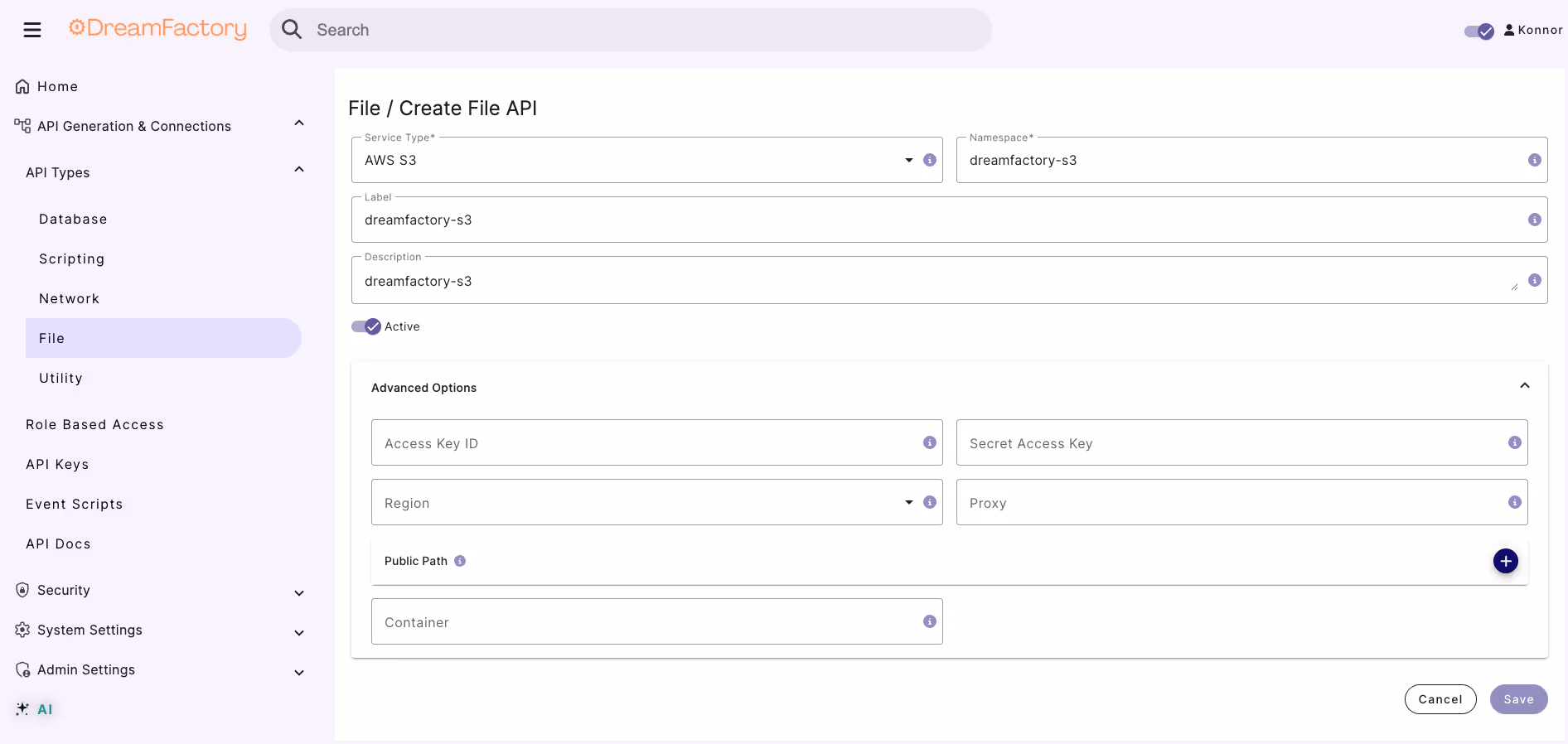This screenshot has width=1568, height=744.
Task: Show info for Public Path
Action: 460,561
